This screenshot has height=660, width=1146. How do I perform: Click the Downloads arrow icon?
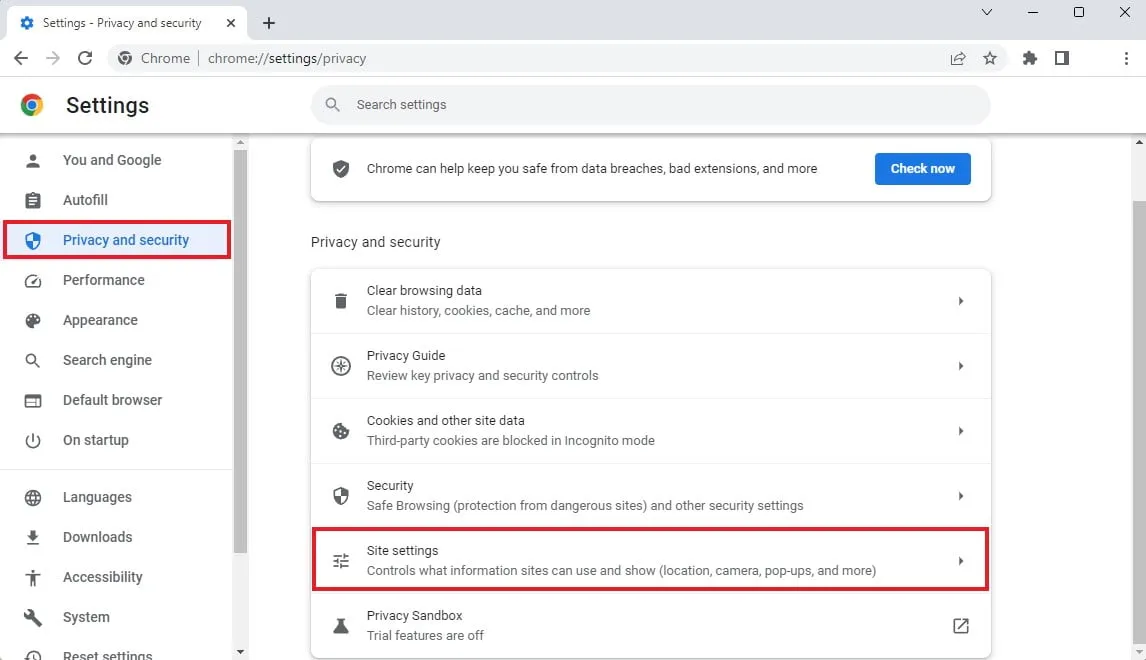click(x=33, y=537)
